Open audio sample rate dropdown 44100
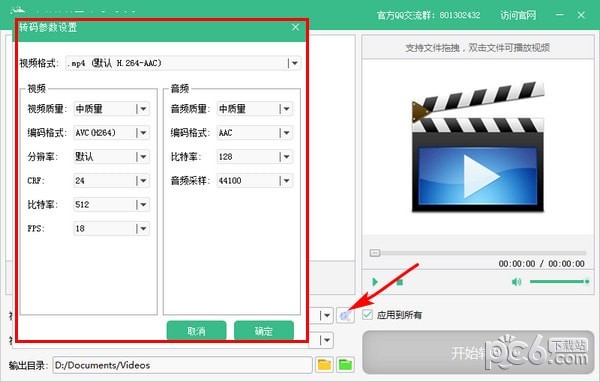The height and width of the screenshot is (382, 600). (255, 181)
